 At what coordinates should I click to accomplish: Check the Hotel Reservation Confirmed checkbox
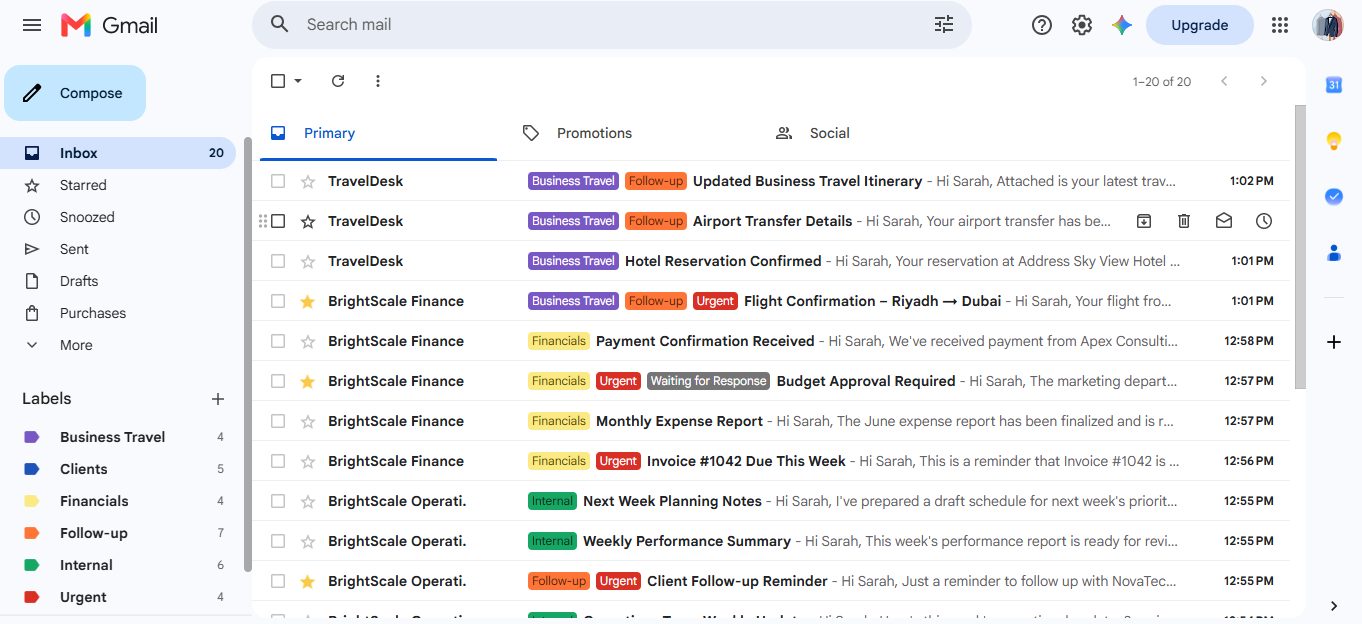(x=278, y=261)
